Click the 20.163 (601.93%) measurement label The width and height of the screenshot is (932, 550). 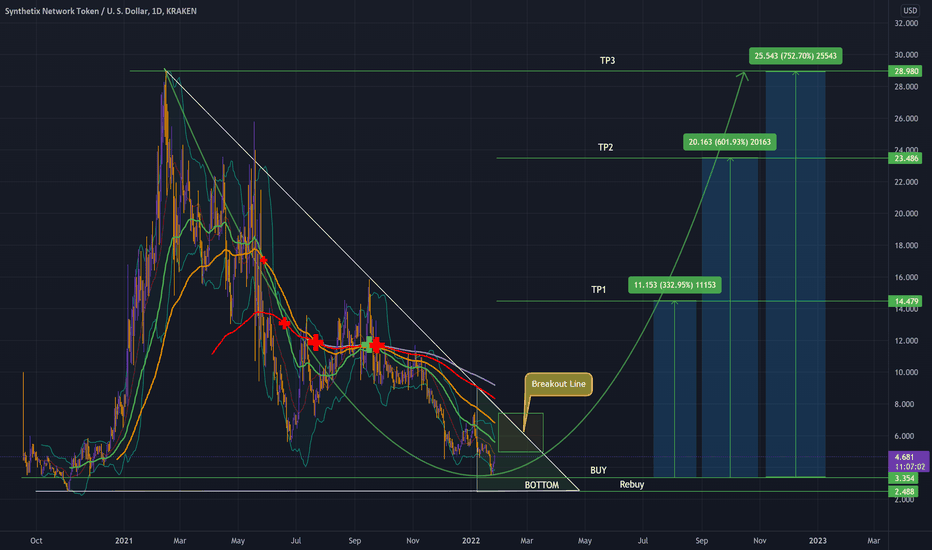(729, 142)
